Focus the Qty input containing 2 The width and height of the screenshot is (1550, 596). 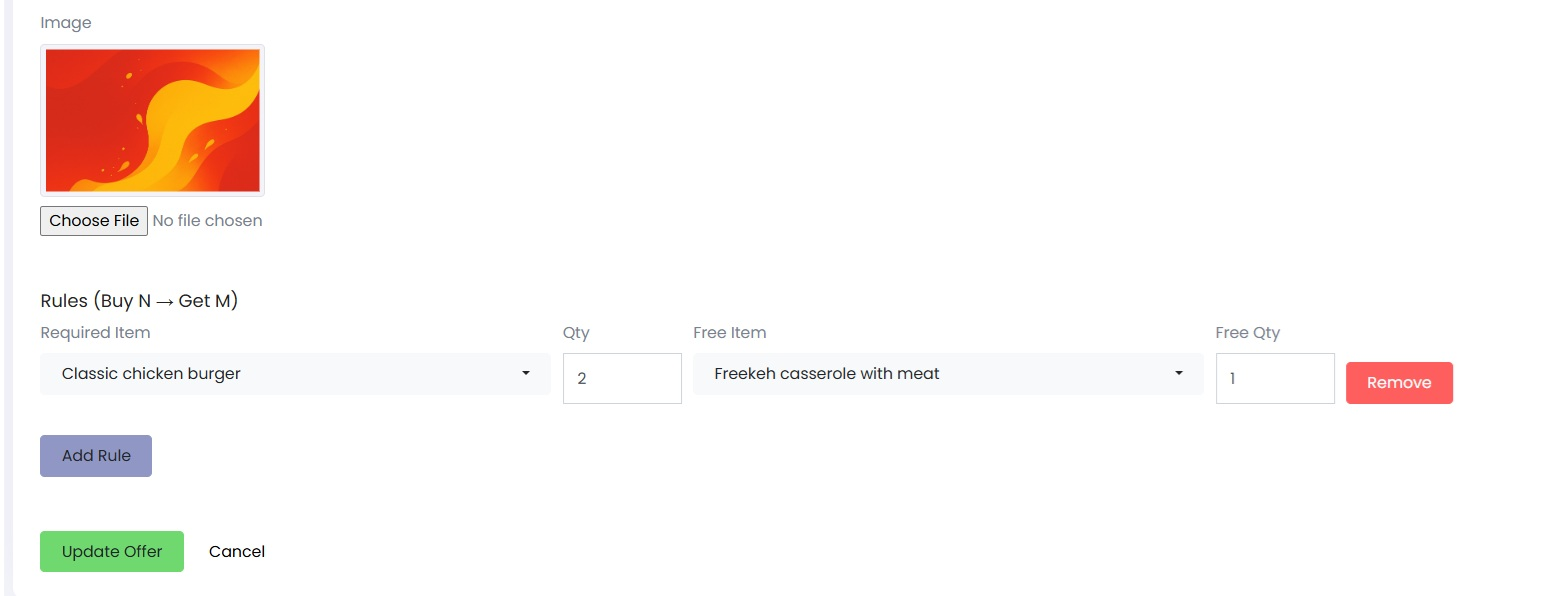[622, 379]
